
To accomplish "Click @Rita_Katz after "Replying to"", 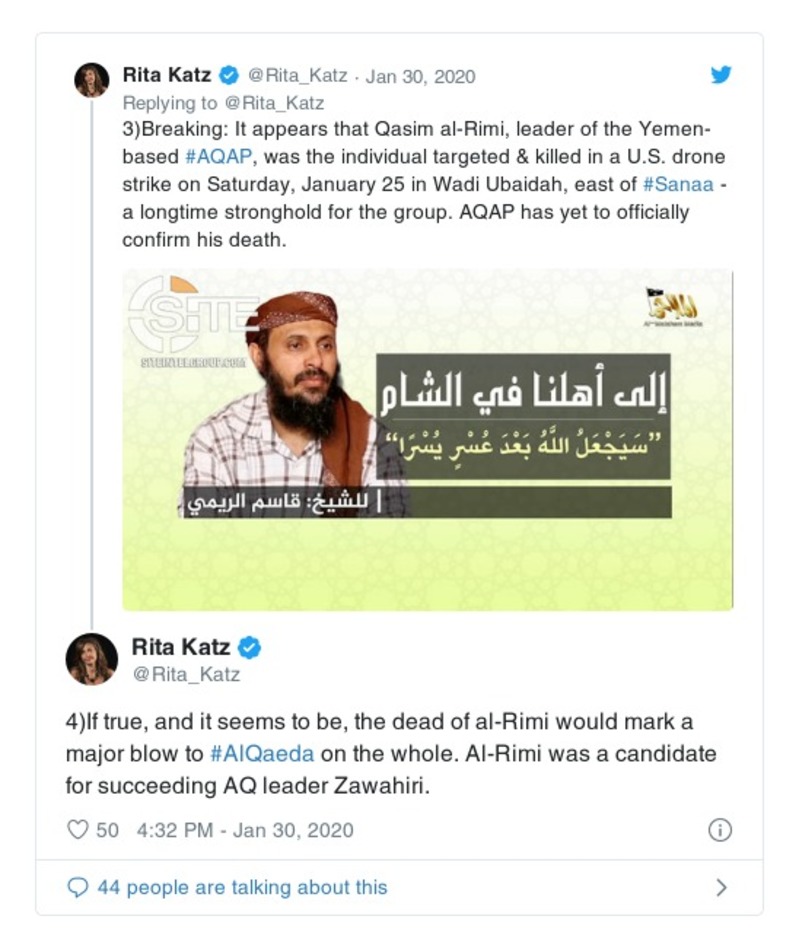I will pos(275,102).
